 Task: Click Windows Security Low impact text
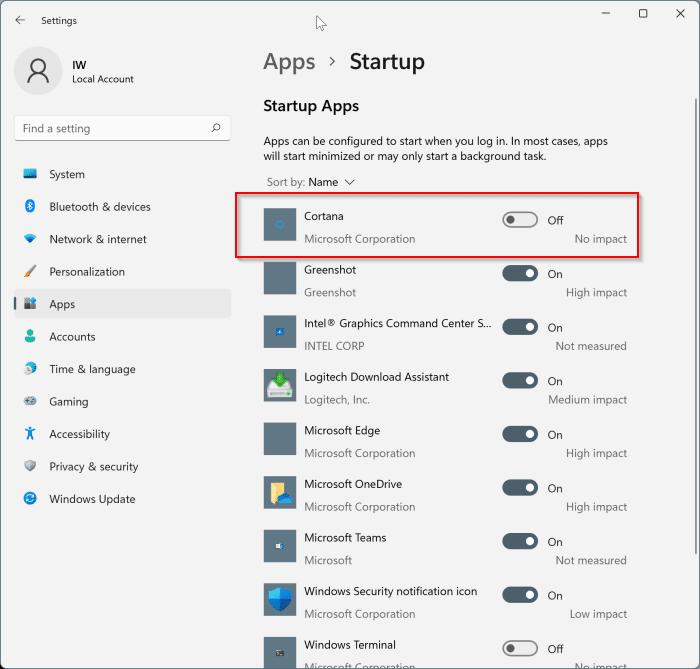(x=598, y=614)
